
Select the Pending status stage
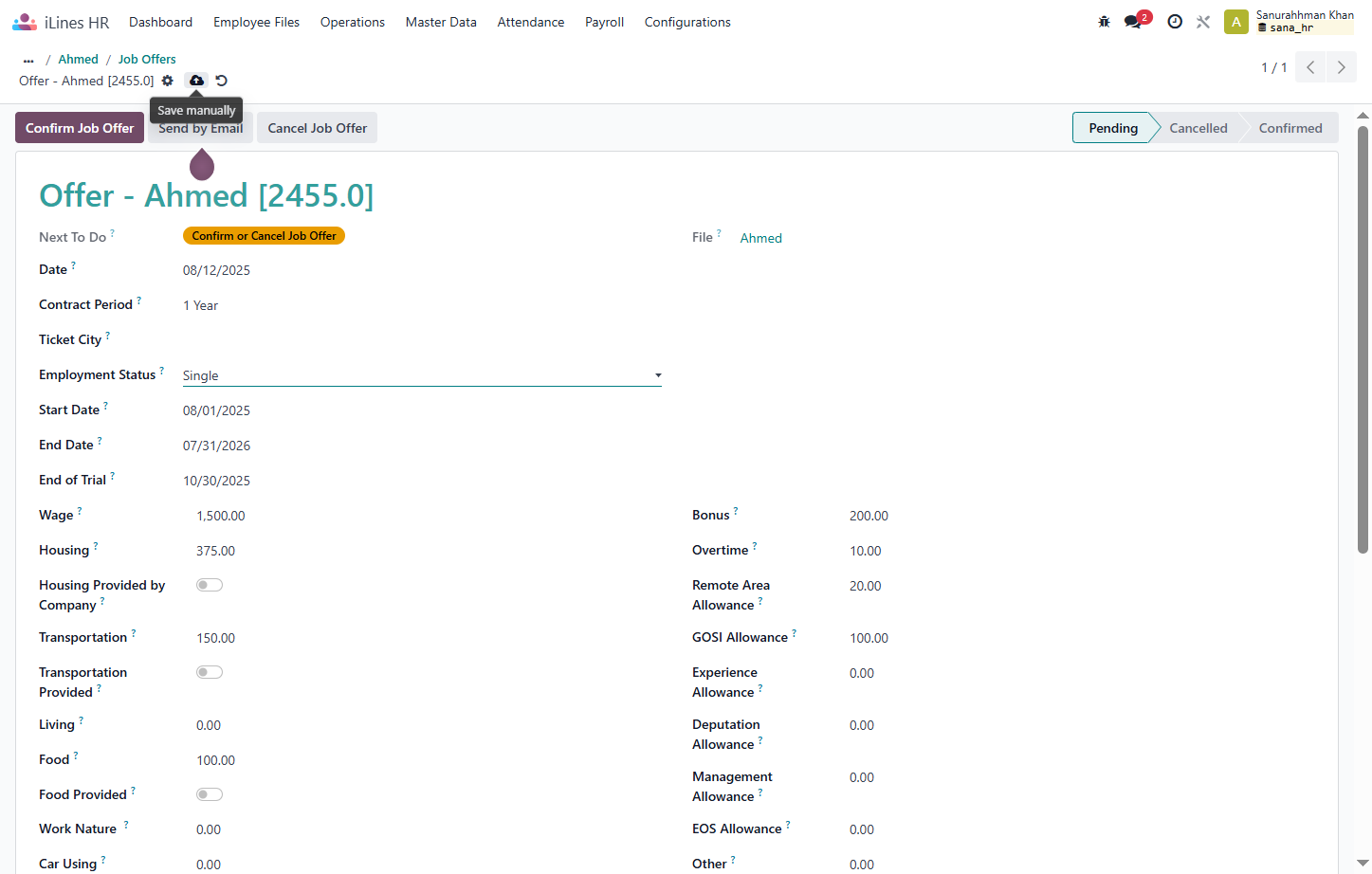(x=1111, y=128)
